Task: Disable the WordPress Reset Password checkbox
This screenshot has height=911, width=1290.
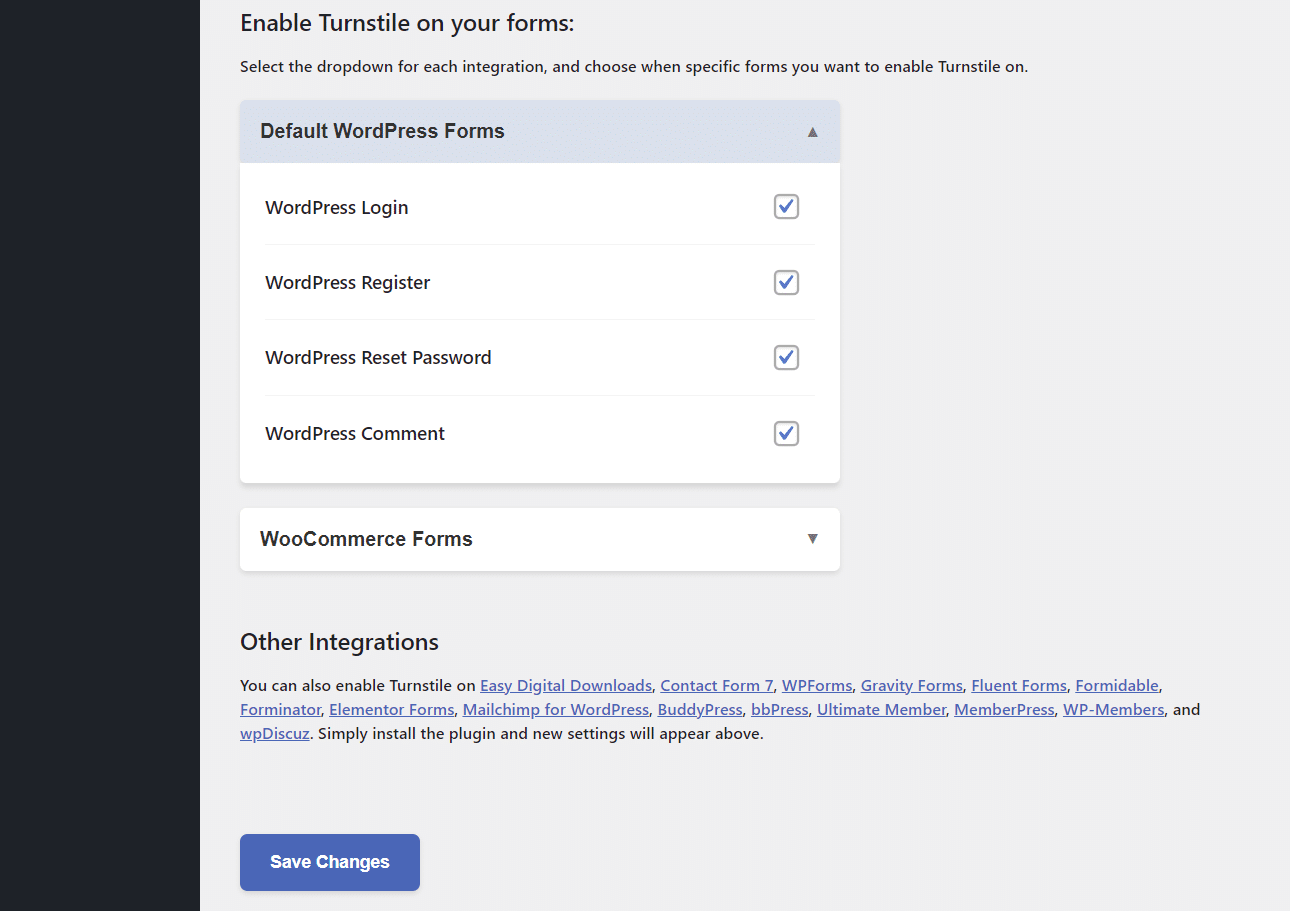Action: (x=786, y=357)
